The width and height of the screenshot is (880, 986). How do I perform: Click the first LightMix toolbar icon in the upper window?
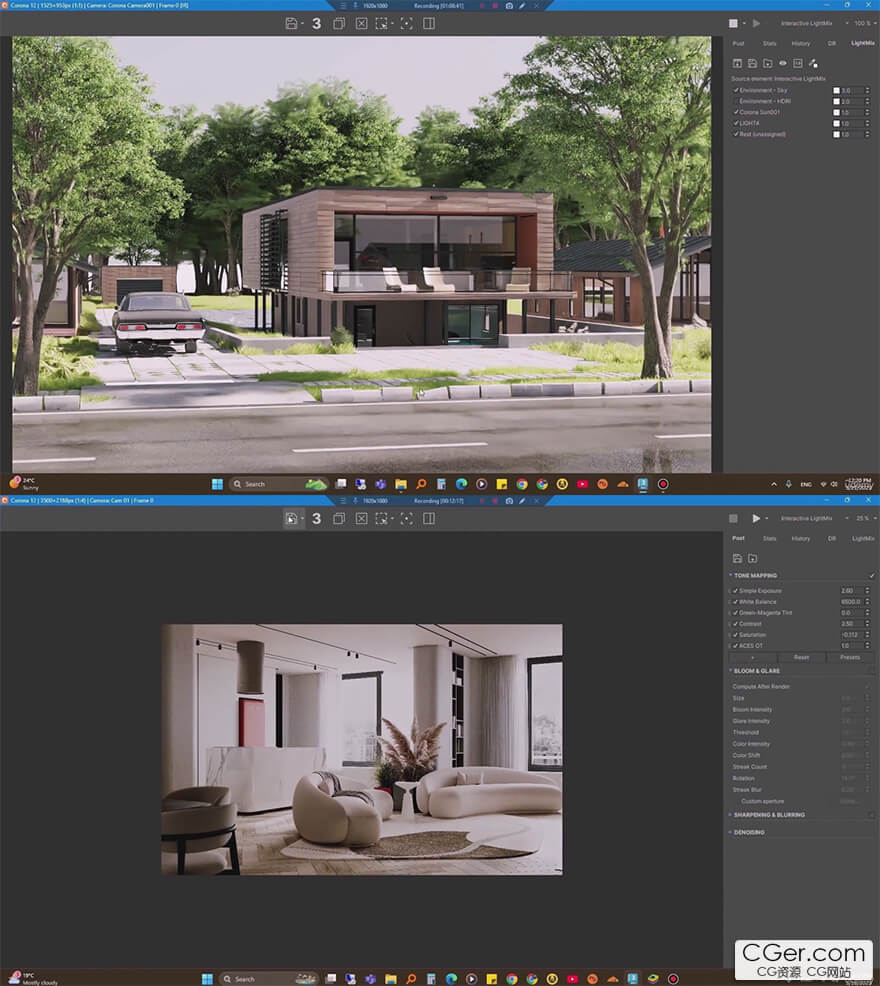[737, 64]
